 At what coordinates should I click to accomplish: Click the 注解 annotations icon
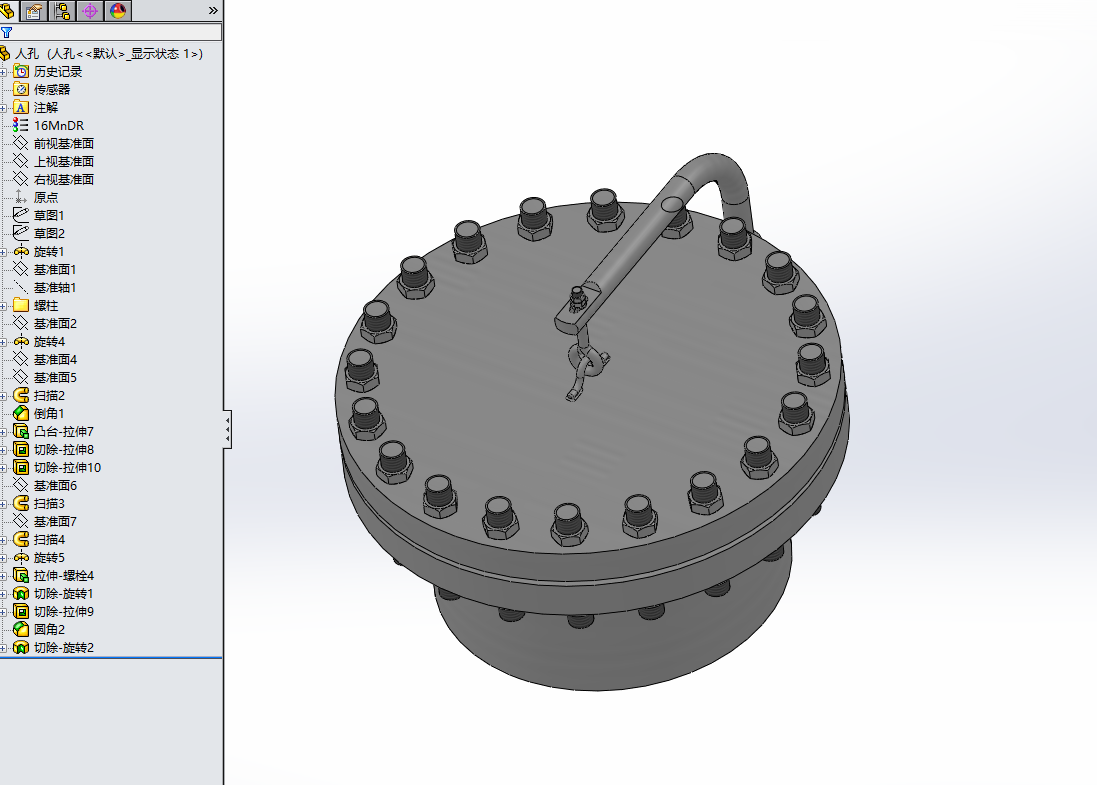click(21, 108)
